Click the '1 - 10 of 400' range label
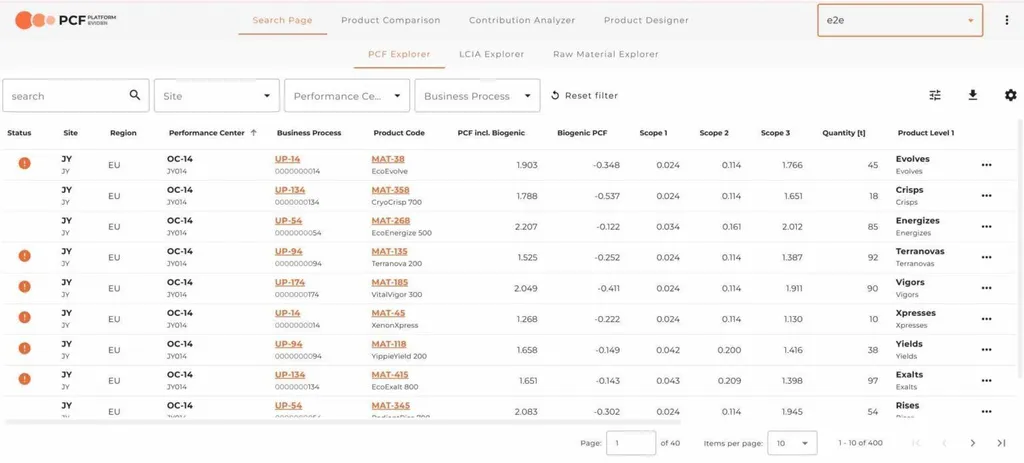1024x463 pixels. click(860, 443)
